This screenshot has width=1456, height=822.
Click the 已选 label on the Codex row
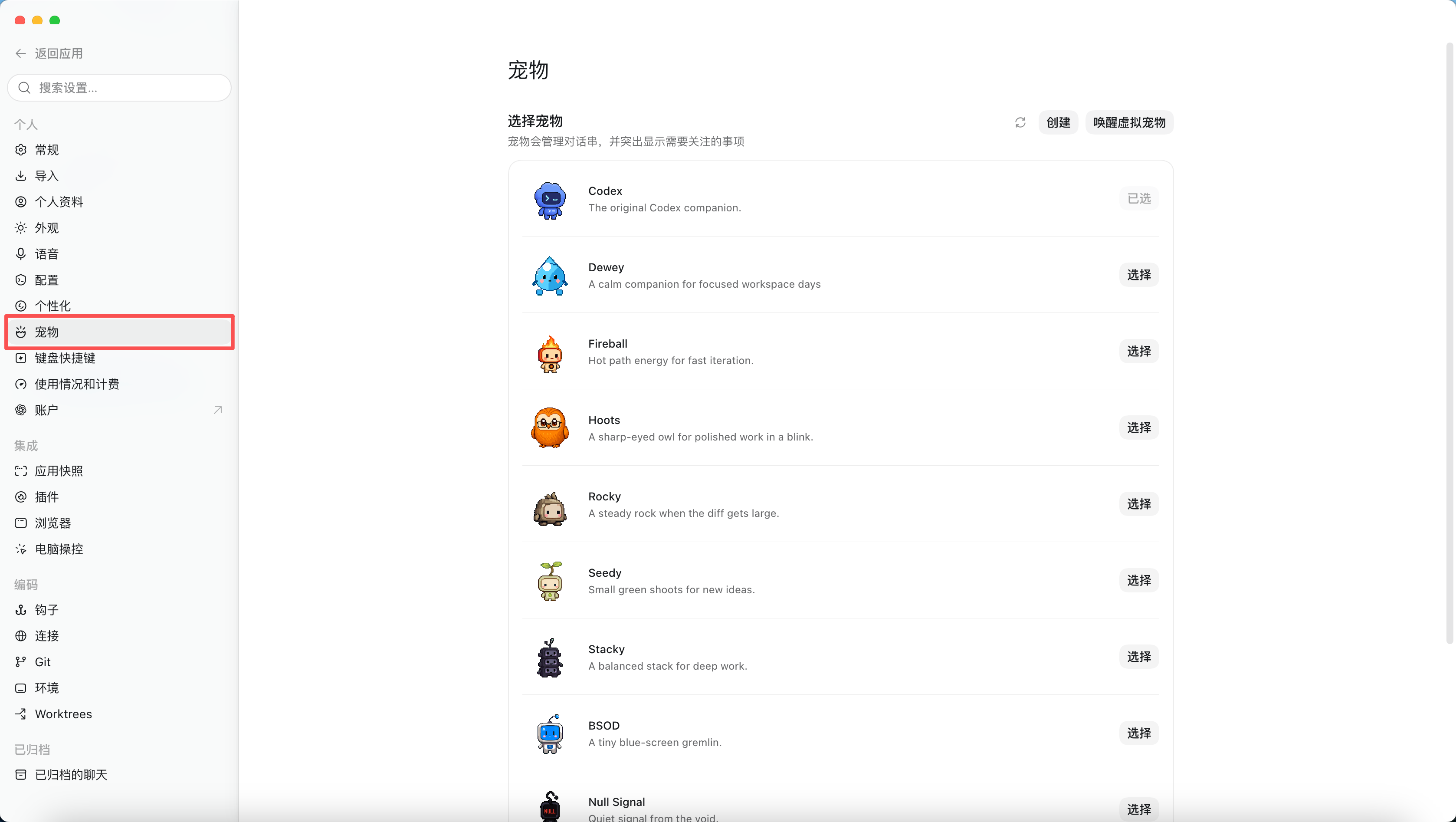pyautogui.click(x=1139, y=198)
